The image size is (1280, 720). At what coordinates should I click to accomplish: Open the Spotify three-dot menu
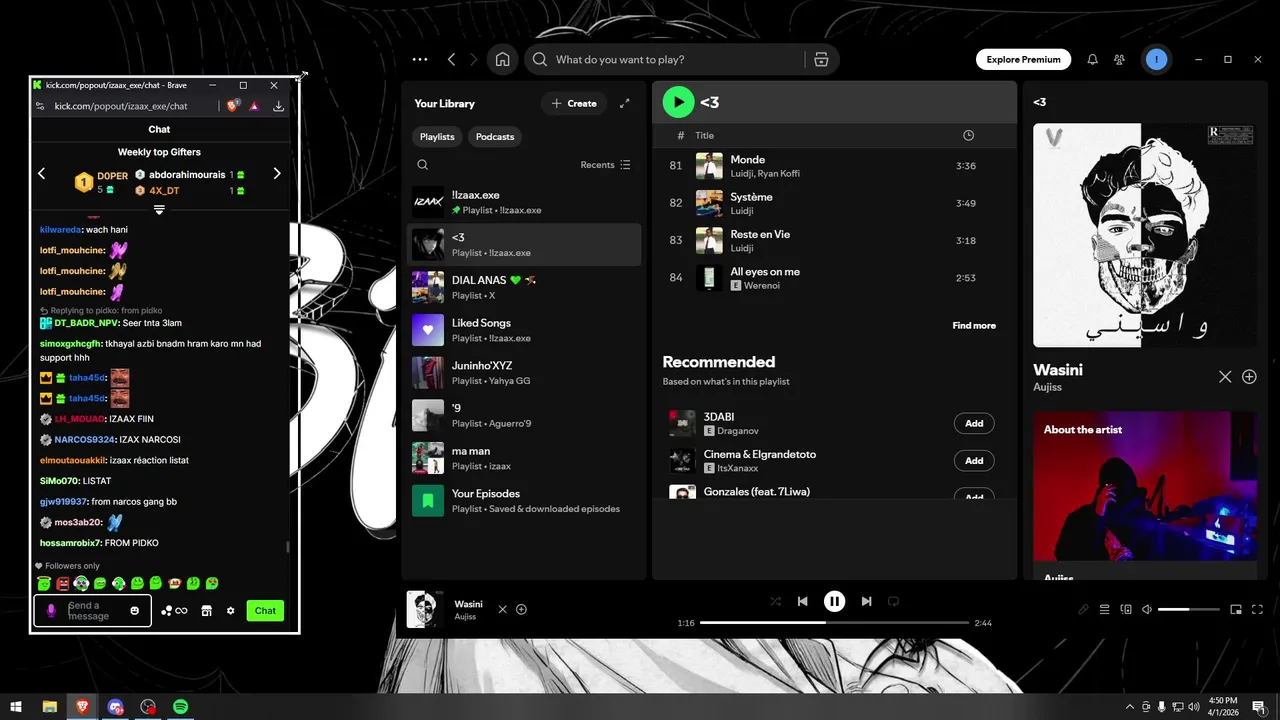coord(420,60)
